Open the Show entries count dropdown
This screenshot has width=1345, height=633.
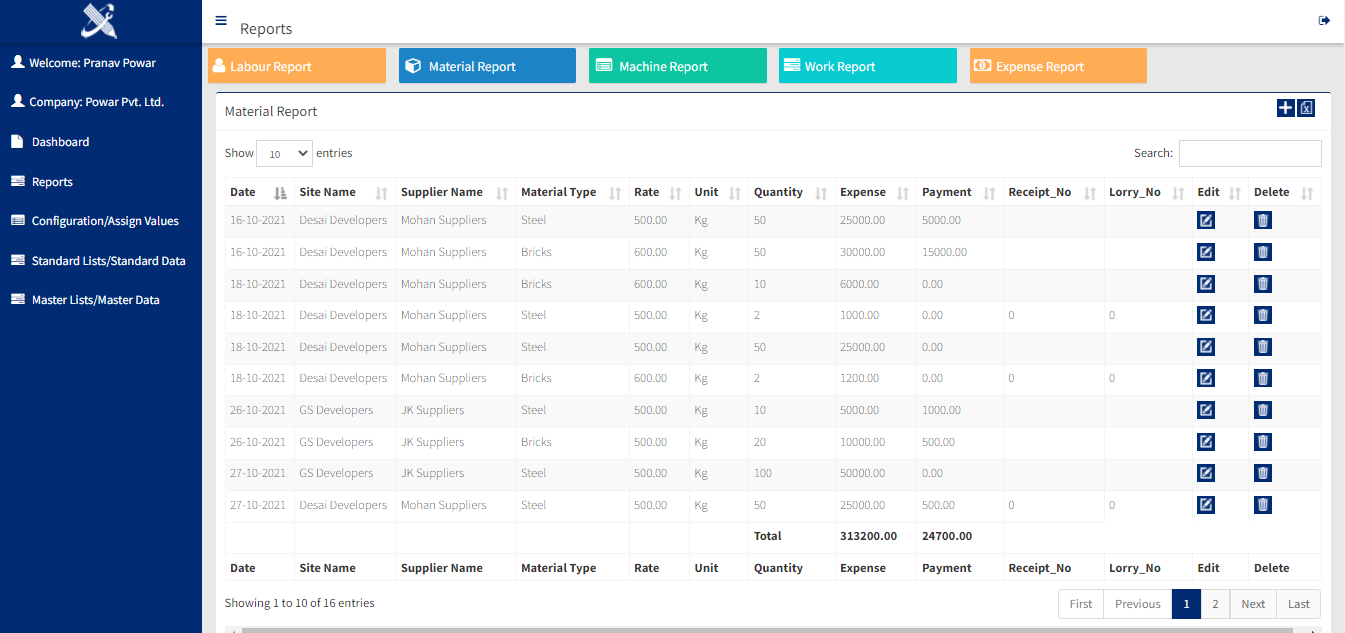(285, 154)
